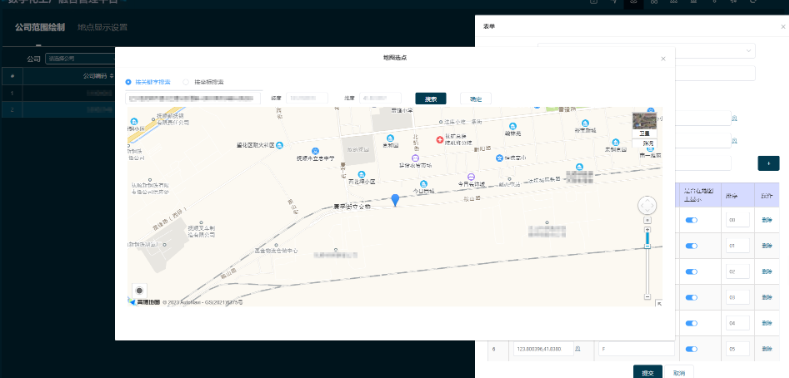Switch to 地点显示设置 tab
The width and height of the screenshot is (789, 378).
pyautogui.click(x=102, y=27)
